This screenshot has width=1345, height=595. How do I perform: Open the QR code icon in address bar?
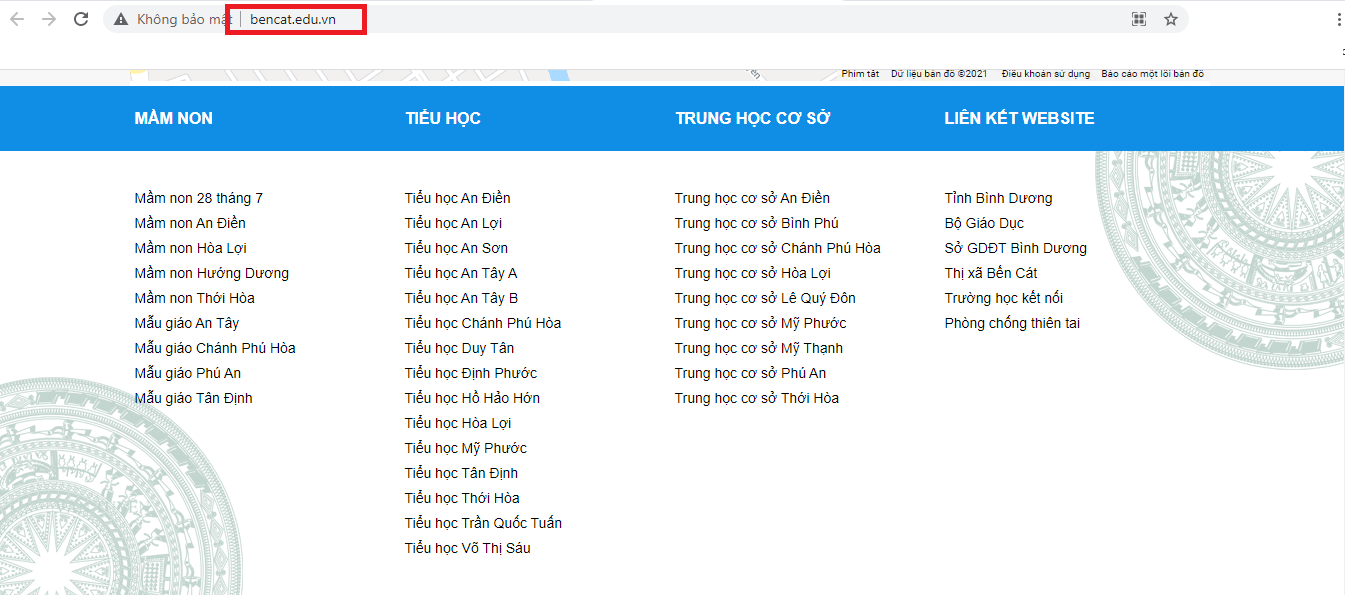pos(1138,19)
